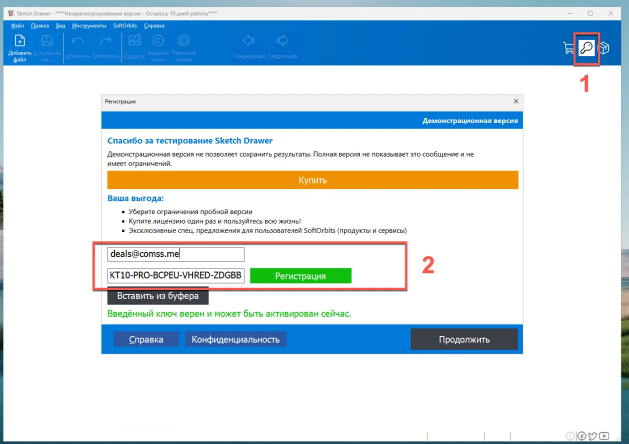The height and width of the screenshot is (444, 629).
Task: Click the shopping cart icon in toolbar
Action: click(569, 48)
